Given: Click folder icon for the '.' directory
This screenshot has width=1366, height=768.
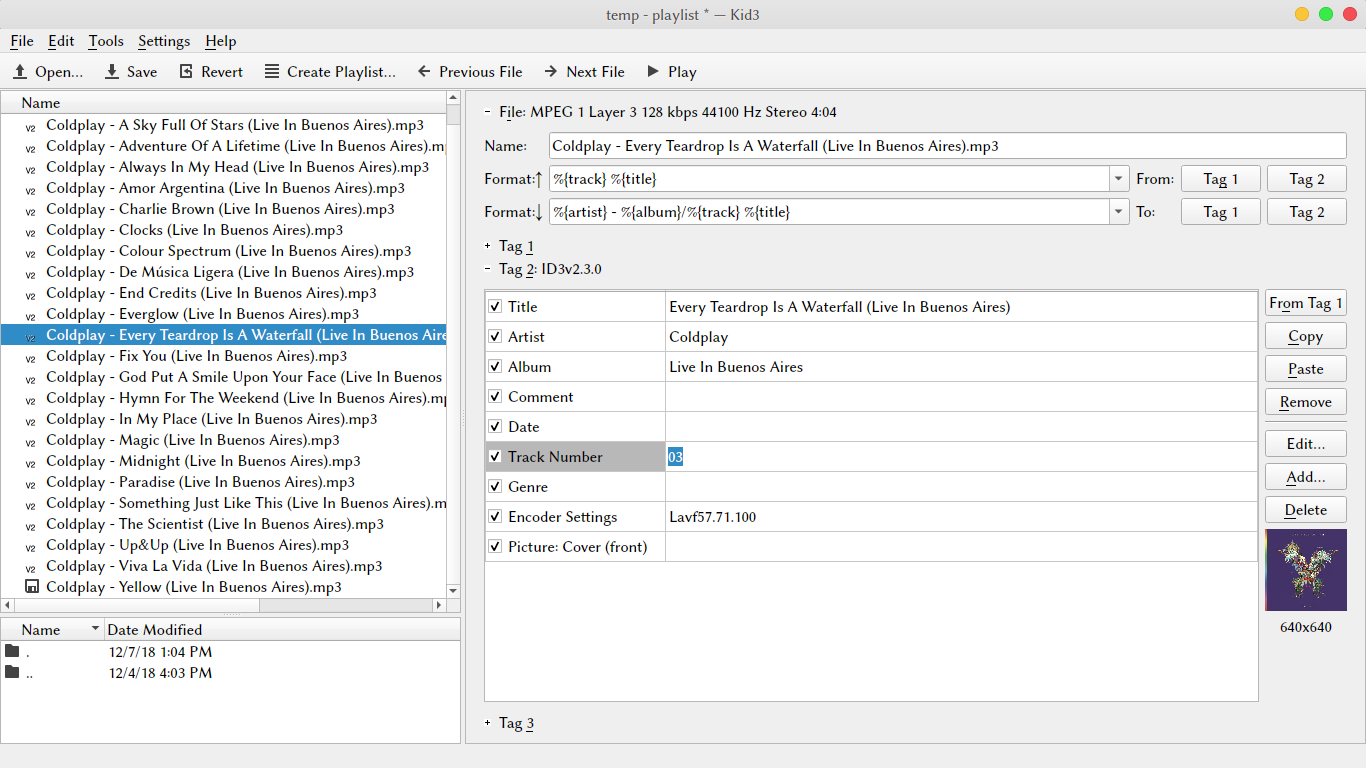Looking at the screenshot, I should (12, 652).
